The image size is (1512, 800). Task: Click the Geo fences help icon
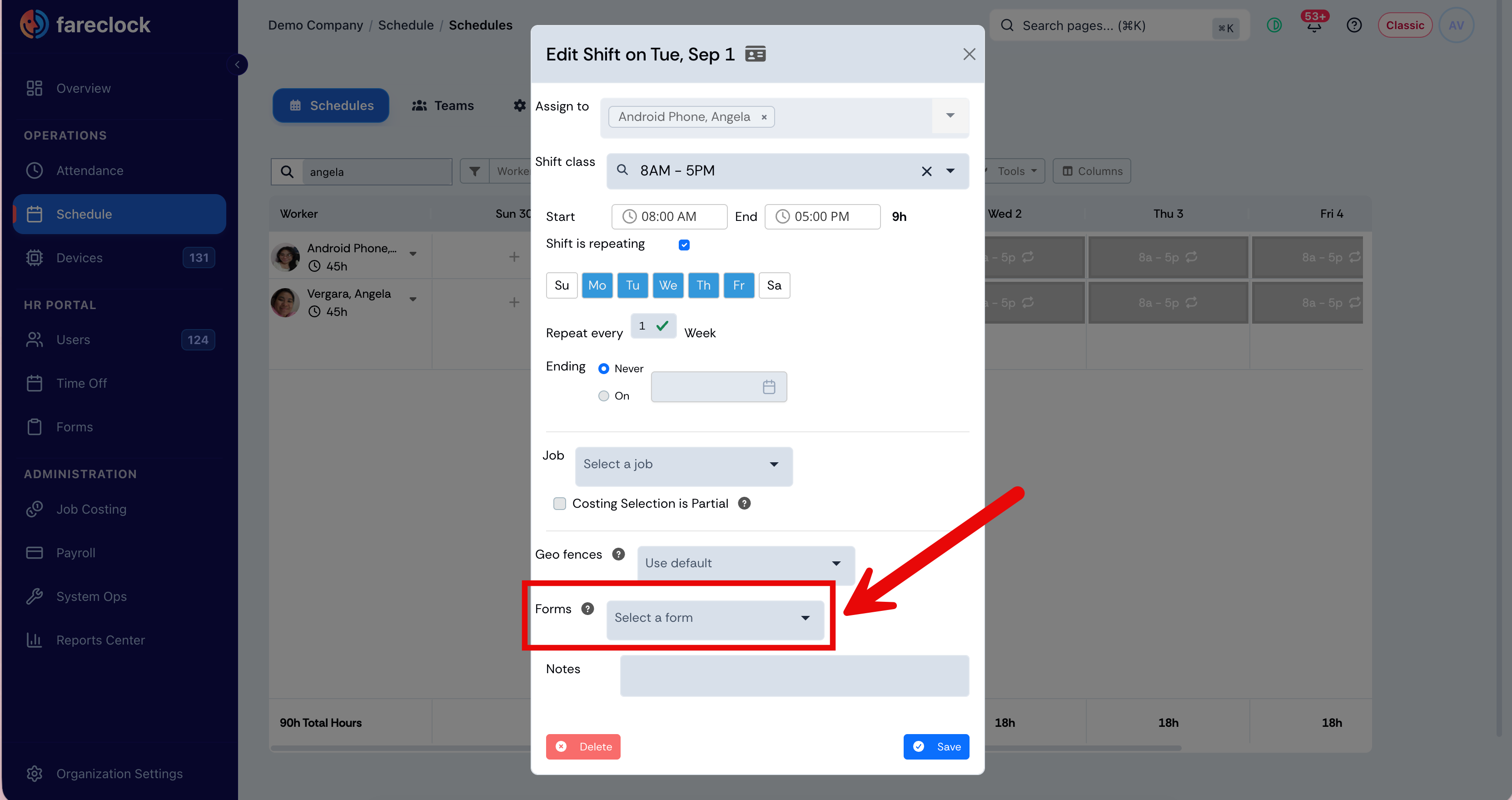[x=618, y=554]
